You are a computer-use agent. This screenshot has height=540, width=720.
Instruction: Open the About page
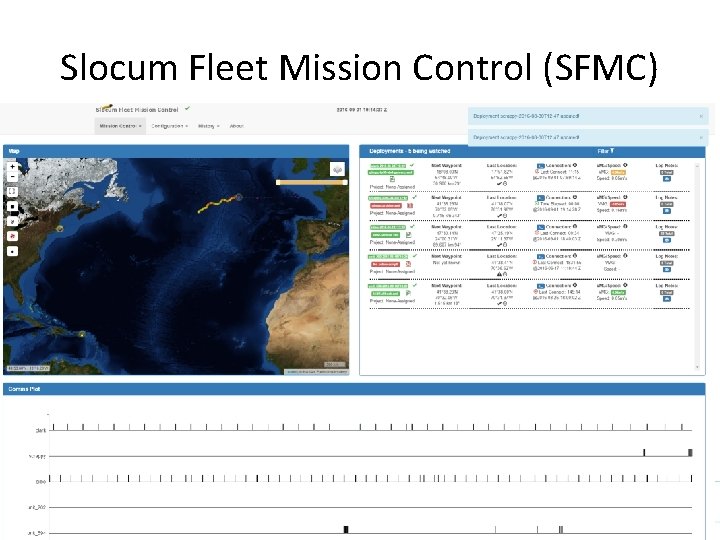236,126
